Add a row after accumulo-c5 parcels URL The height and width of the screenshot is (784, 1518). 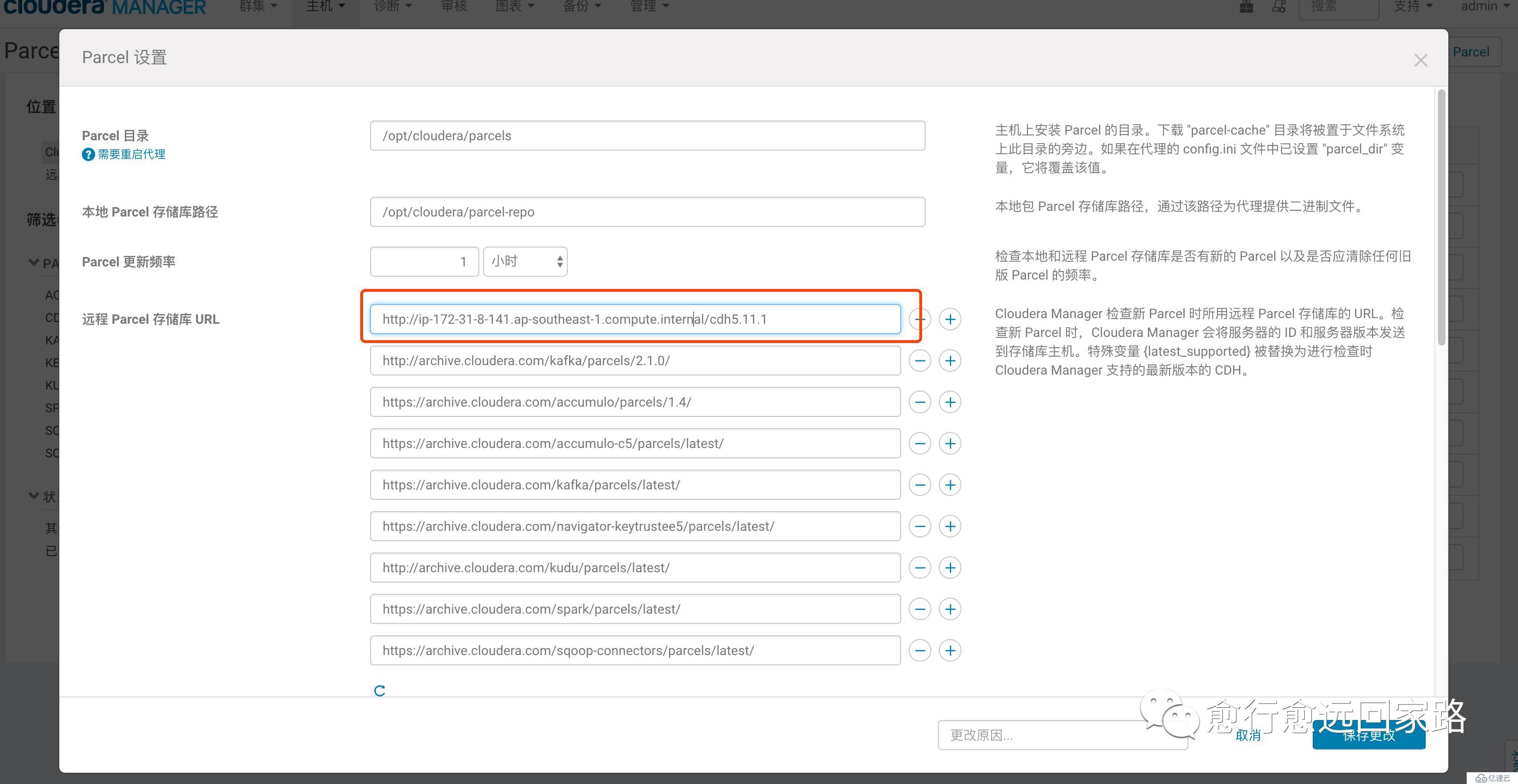pos(950,444)
